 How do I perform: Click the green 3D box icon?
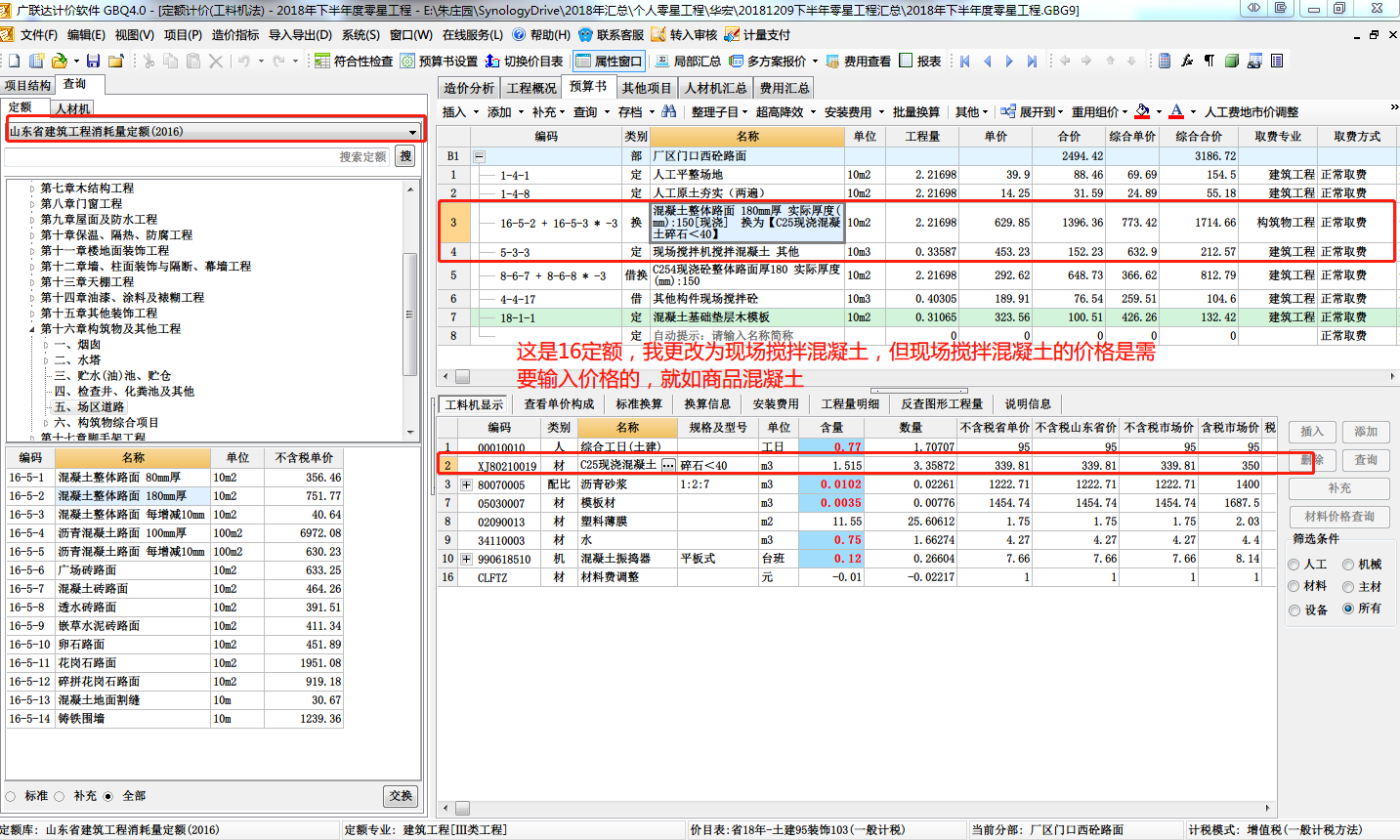click(x=1232, y=61)
